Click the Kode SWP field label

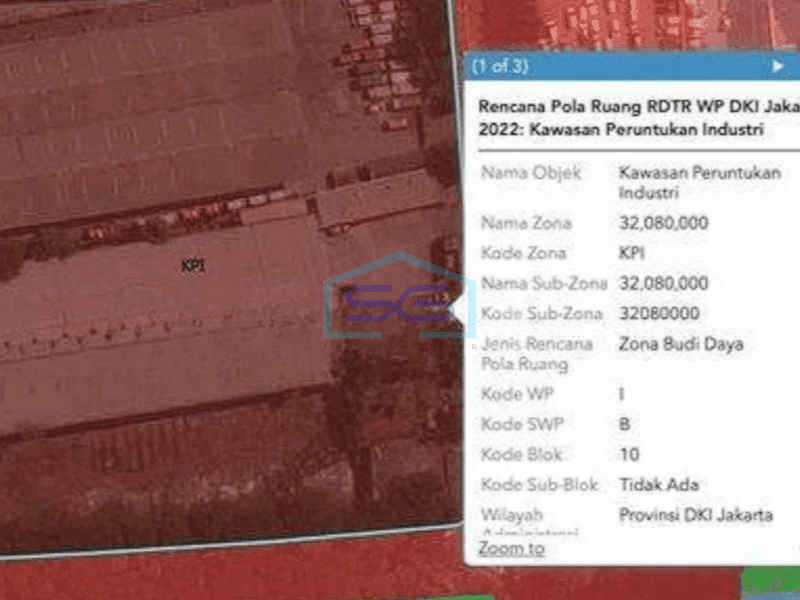point(521,424)
